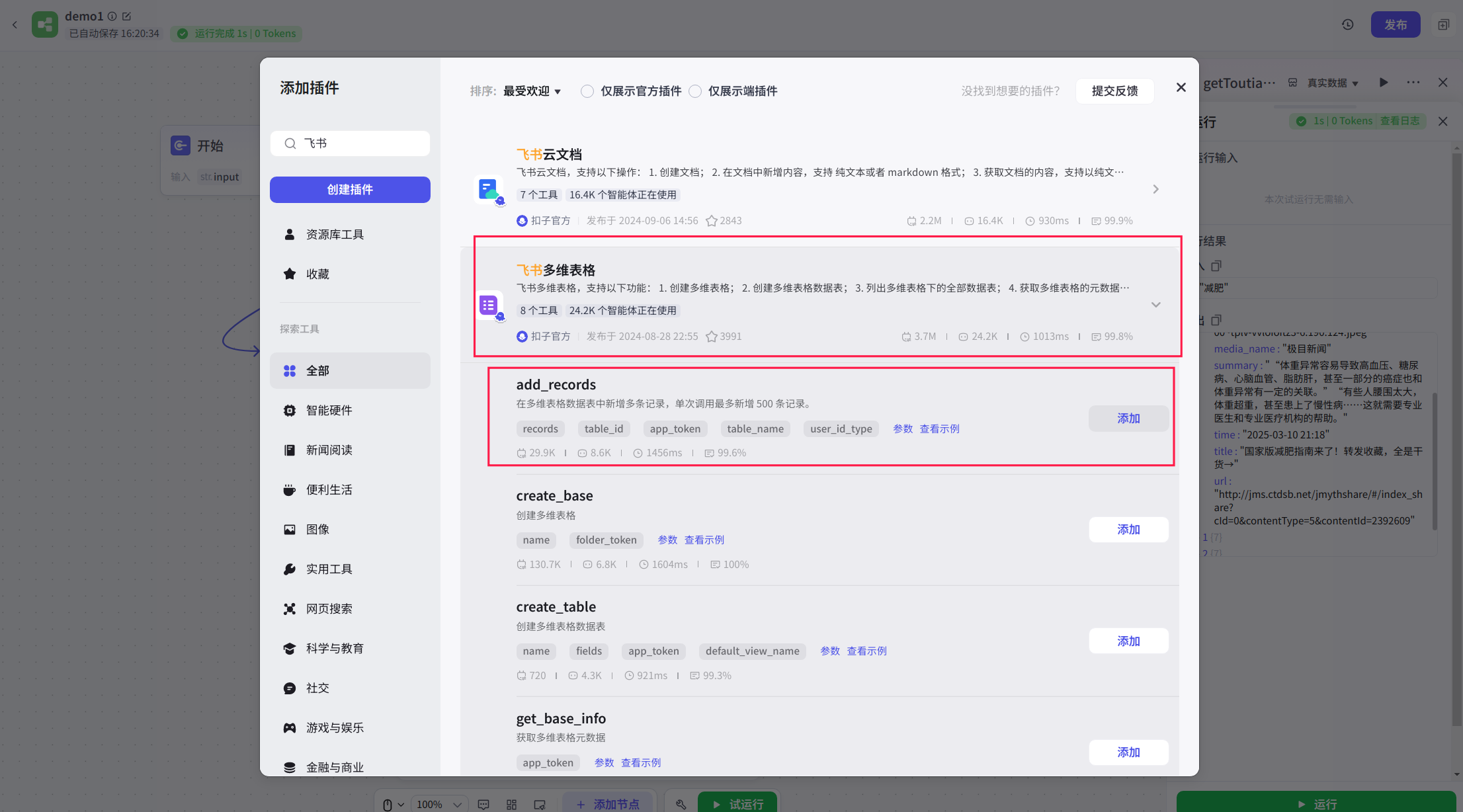Viewport: 1463px width, 812px height.
Task: Collapse the 飞书多维表格 tool list
Action: click(x=1155, y=305)
